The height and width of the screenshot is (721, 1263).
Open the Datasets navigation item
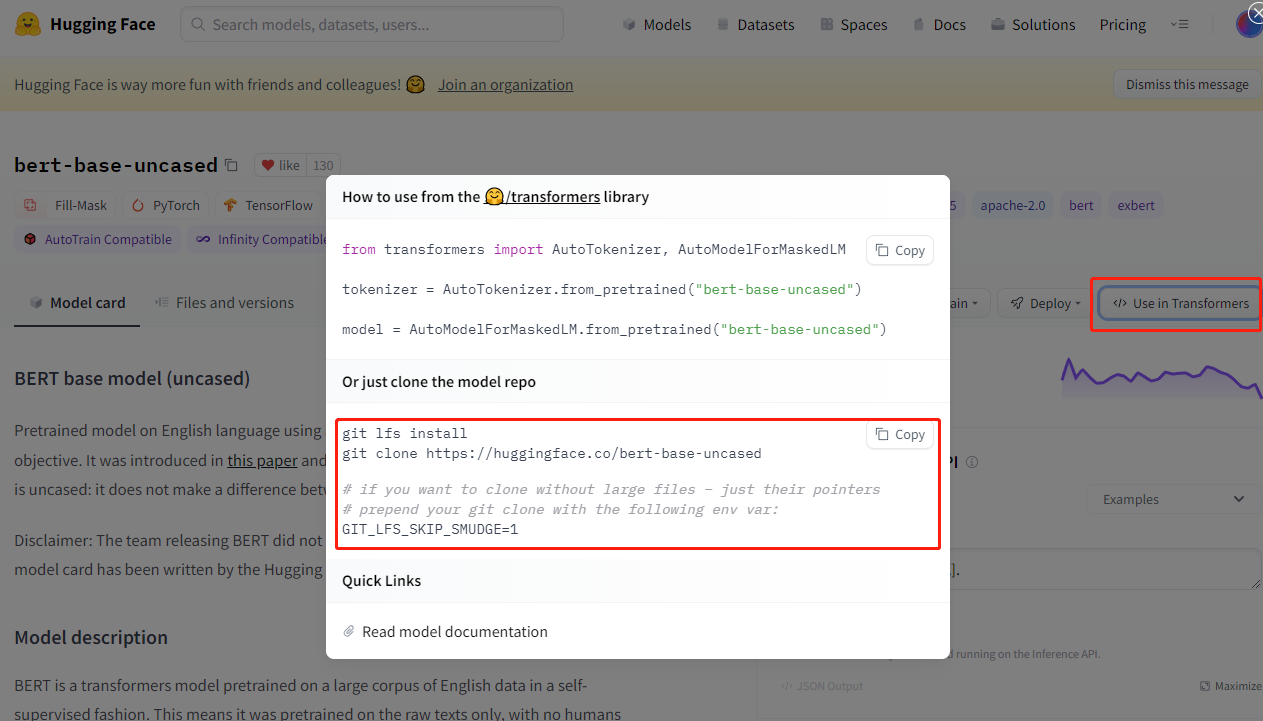[755, 24]
